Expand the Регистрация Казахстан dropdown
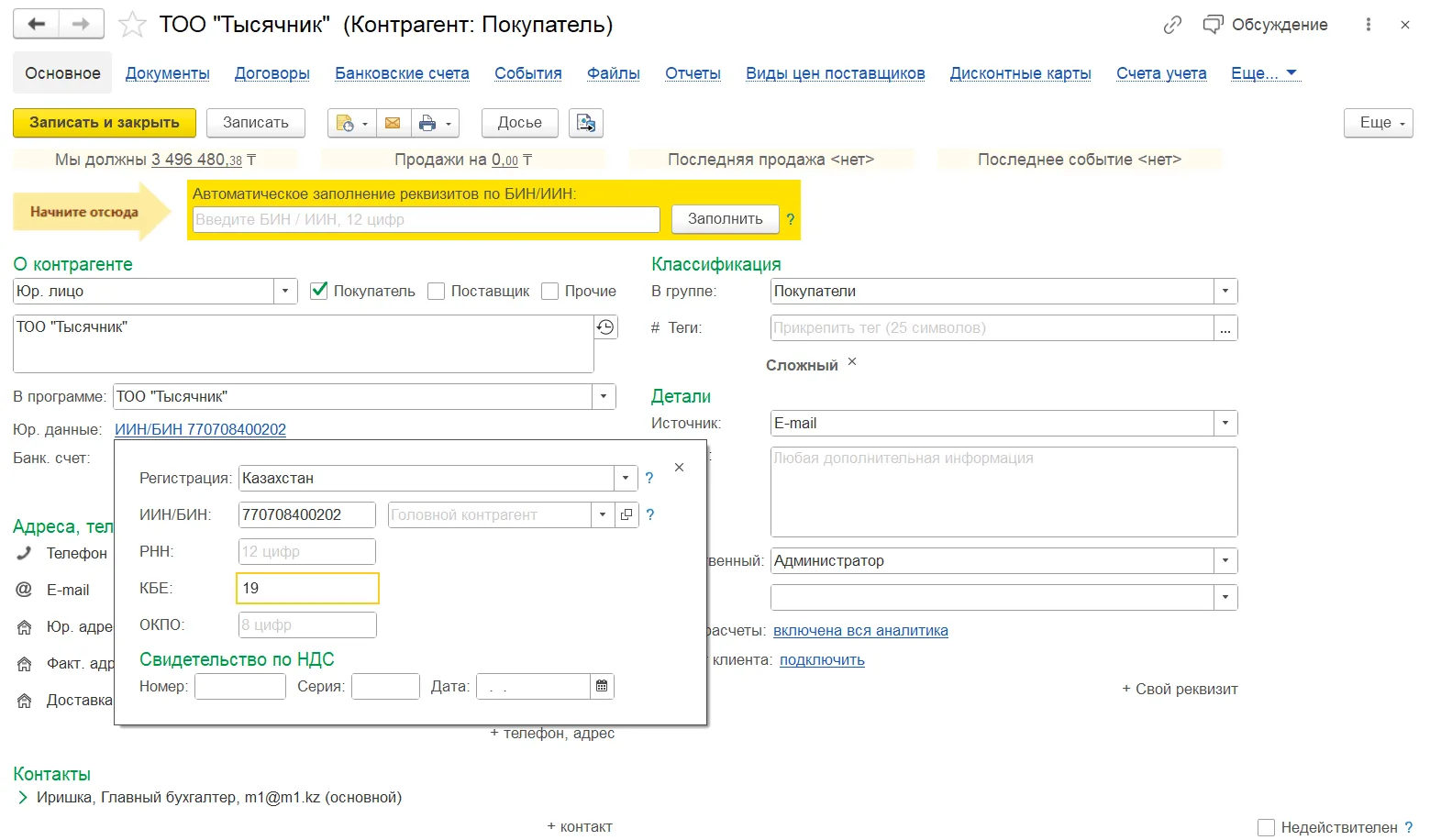This screenshot has width=1430, height=840. pyautogui.click(x=626, y=478)
